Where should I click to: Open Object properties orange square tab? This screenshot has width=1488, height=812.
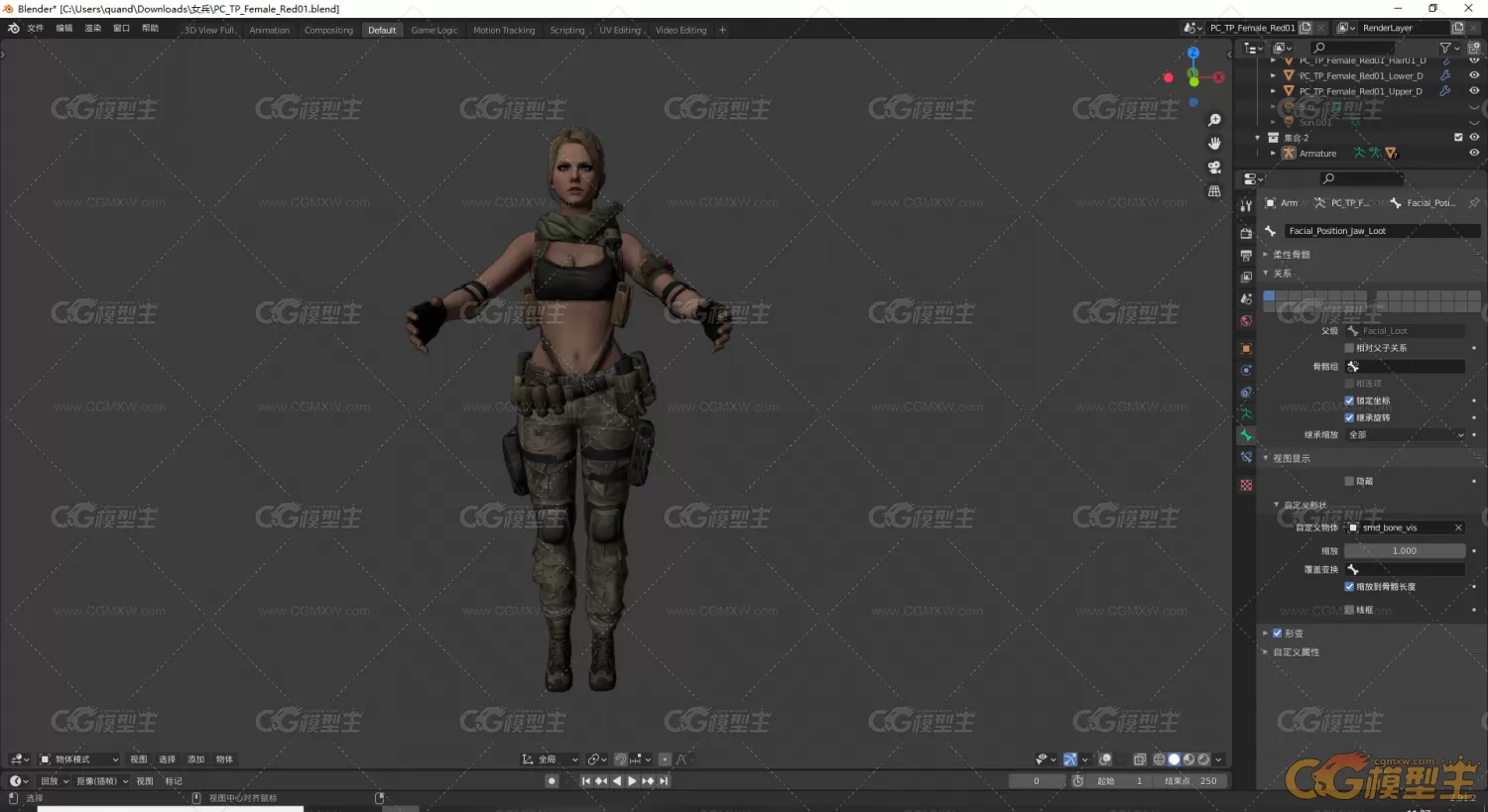tap(1246, 348)
